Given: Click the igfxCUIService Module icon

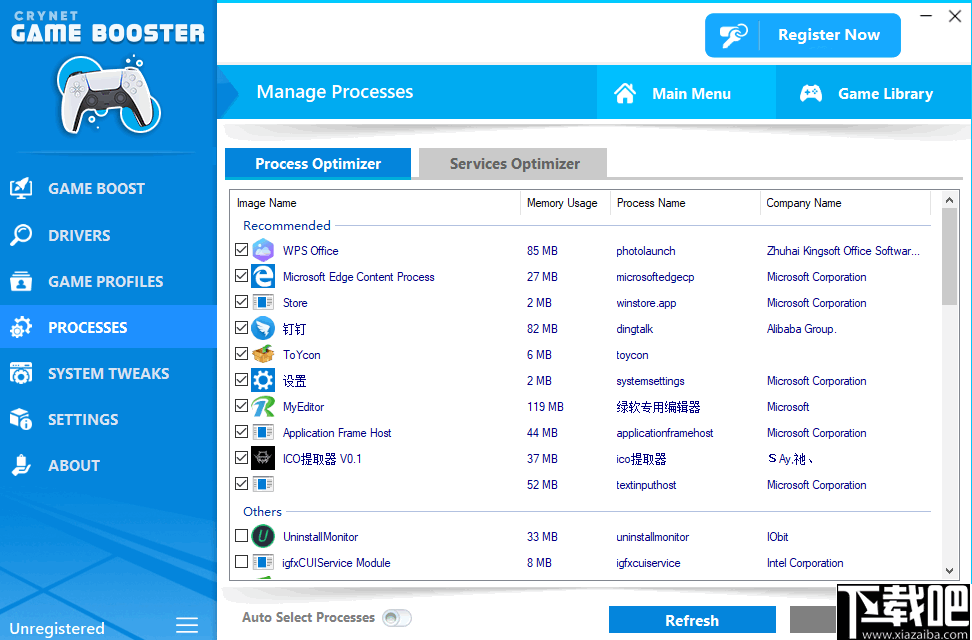Looking at the screenshot, I should (263, 562).
